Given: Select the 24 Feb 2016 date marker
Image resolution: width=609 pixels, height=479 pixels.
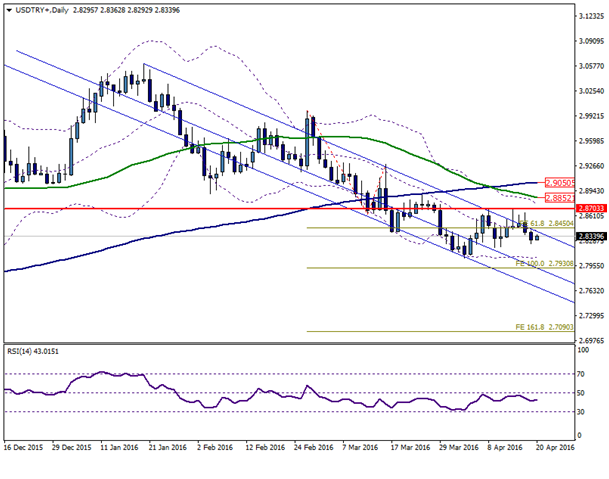Looking at the screenshot, I should [x=316, y=450].
